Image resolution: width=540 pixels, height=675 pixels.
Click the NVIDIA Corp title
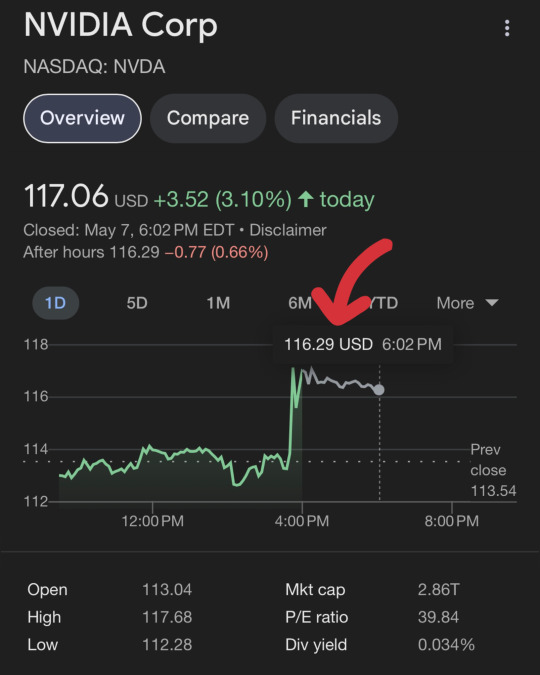[121, 25]
